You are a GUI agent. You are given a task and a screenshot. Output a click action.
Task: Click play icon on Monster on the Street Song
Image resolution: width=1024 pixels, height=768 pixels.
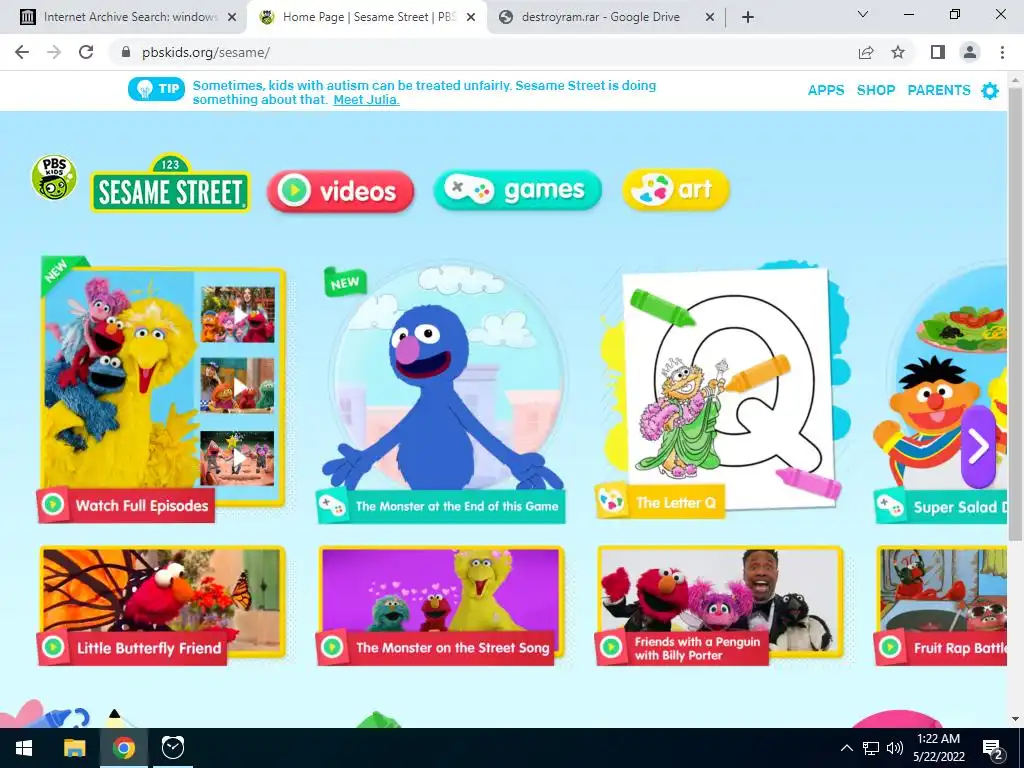(332, 647)
